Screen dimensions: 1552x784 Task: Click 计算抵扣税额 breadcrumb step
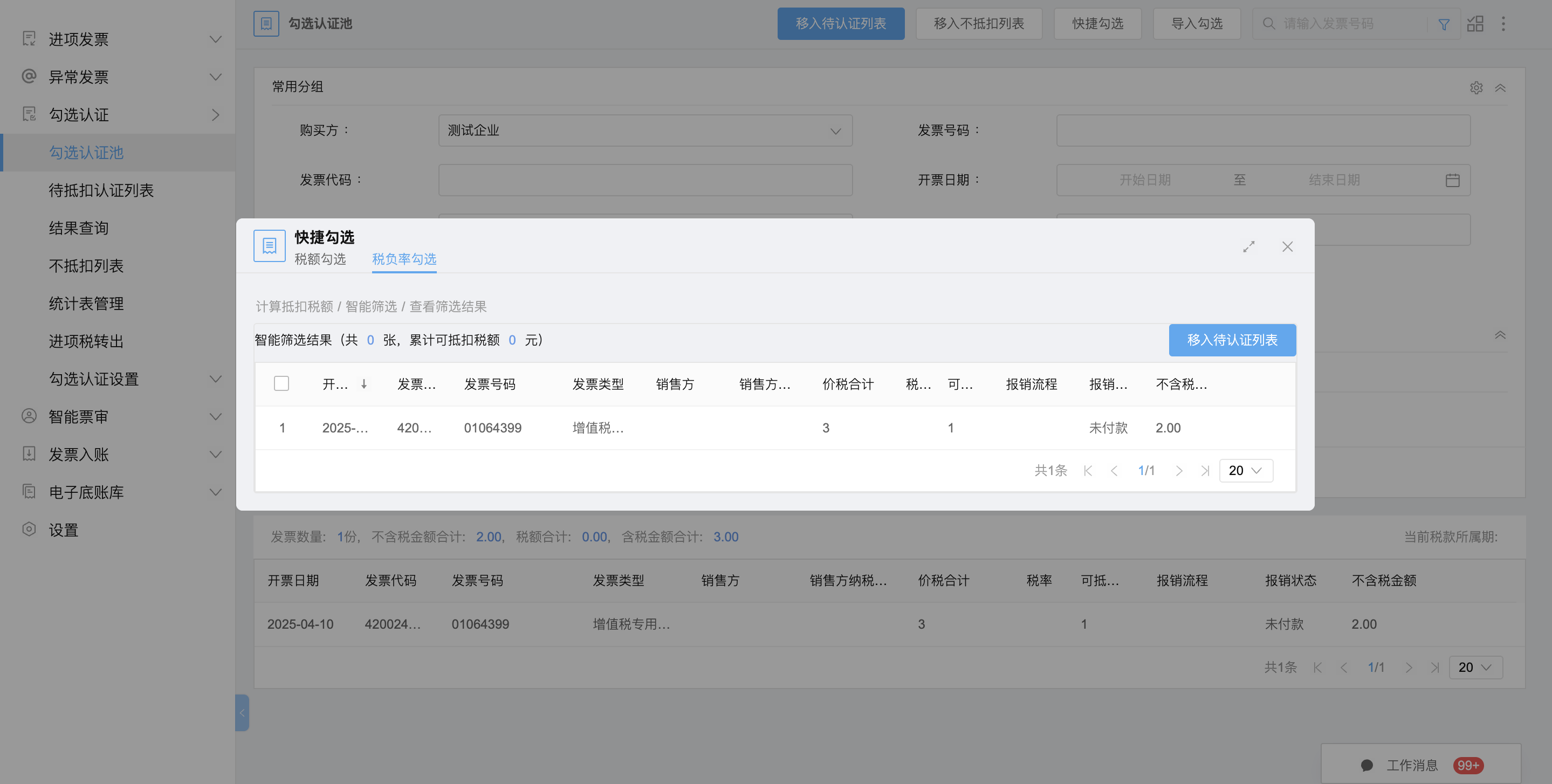294,306
